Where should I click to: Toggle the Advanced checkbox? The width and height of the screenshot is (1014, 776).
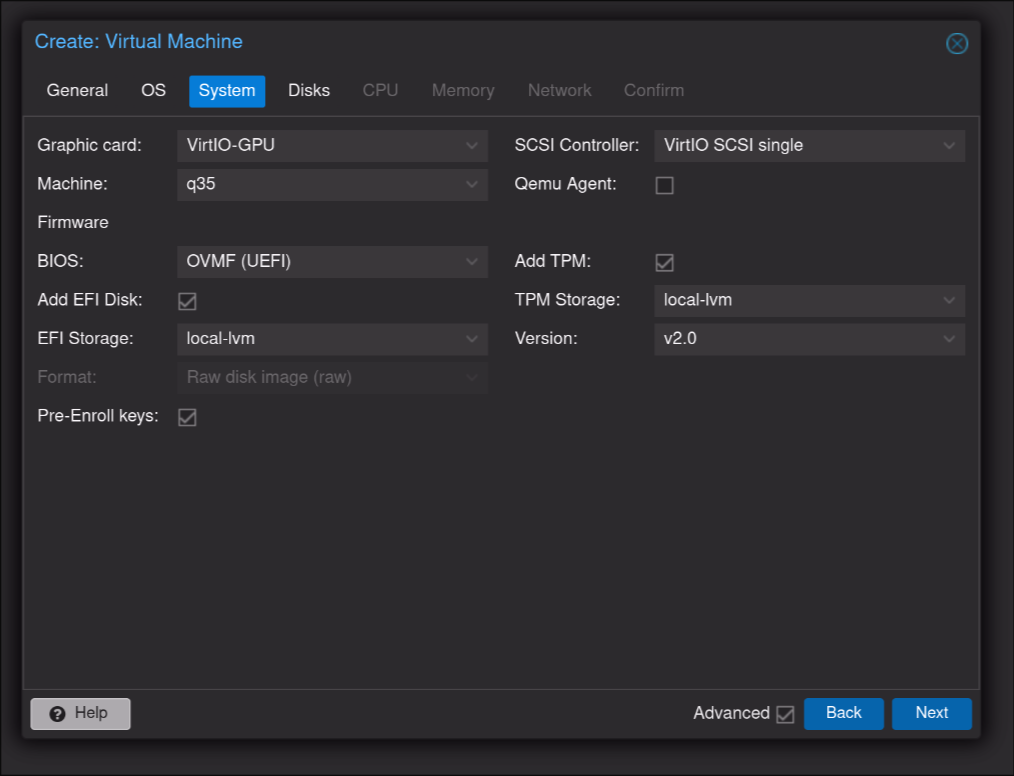coord(785,714)
